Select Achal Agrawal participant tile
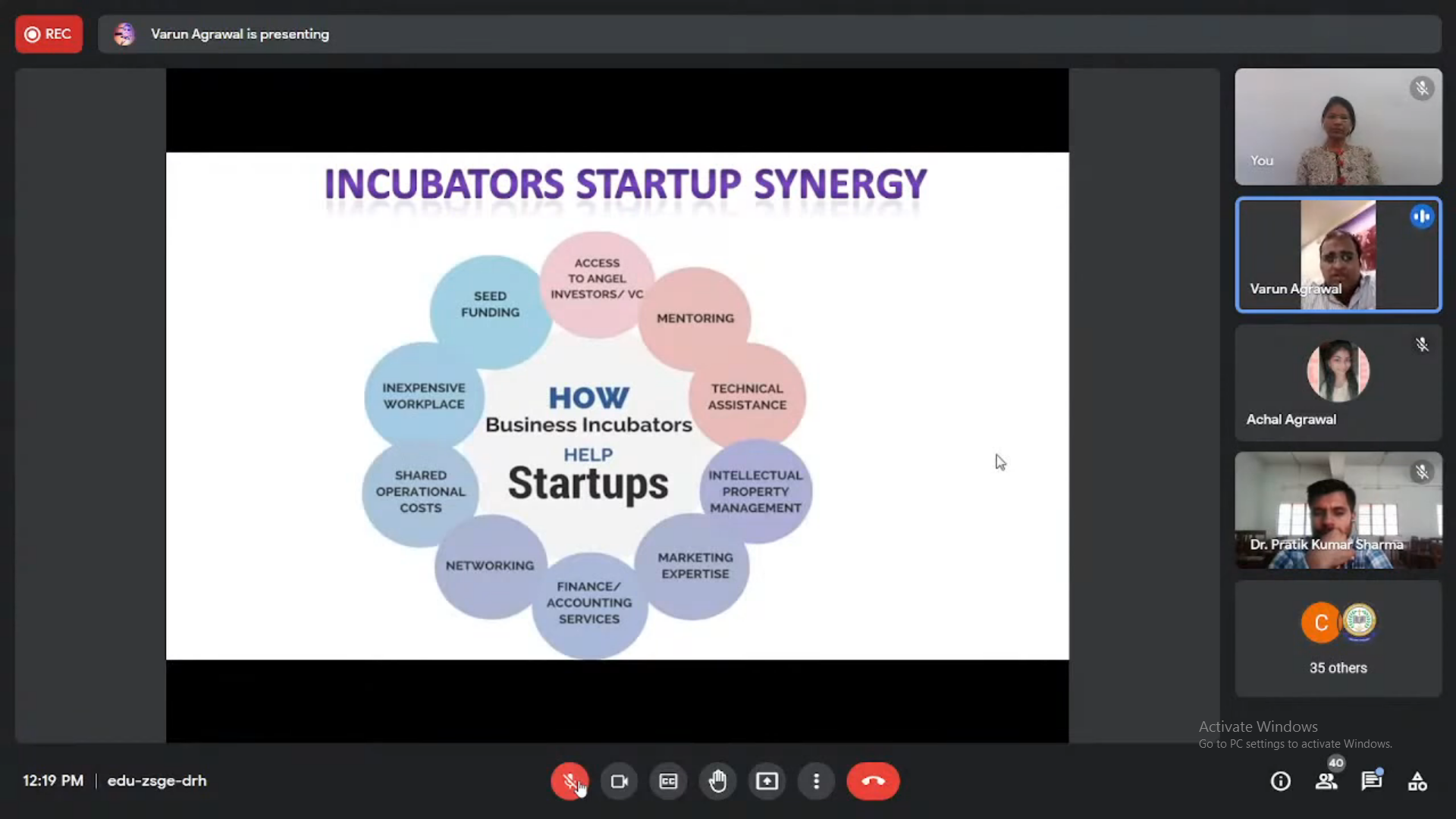This screenshot has width=1456, height=819. coord(1338,383)
